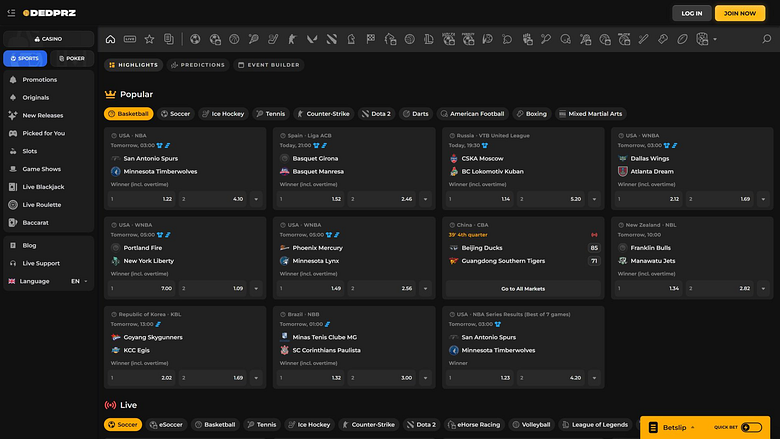Expand more sports with the toolbar arrow
Viewport: 780px width, 439px height.
(715, 39)
